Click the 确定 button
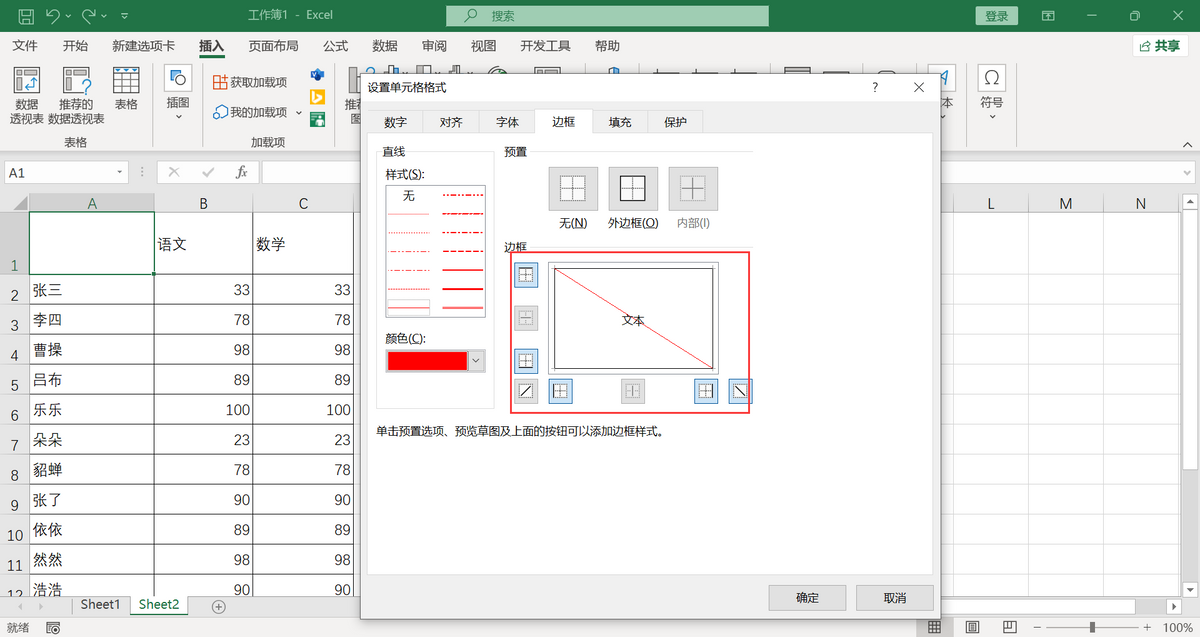Image resolution: width=1200 pixels, height=637 pixels. 807,598
